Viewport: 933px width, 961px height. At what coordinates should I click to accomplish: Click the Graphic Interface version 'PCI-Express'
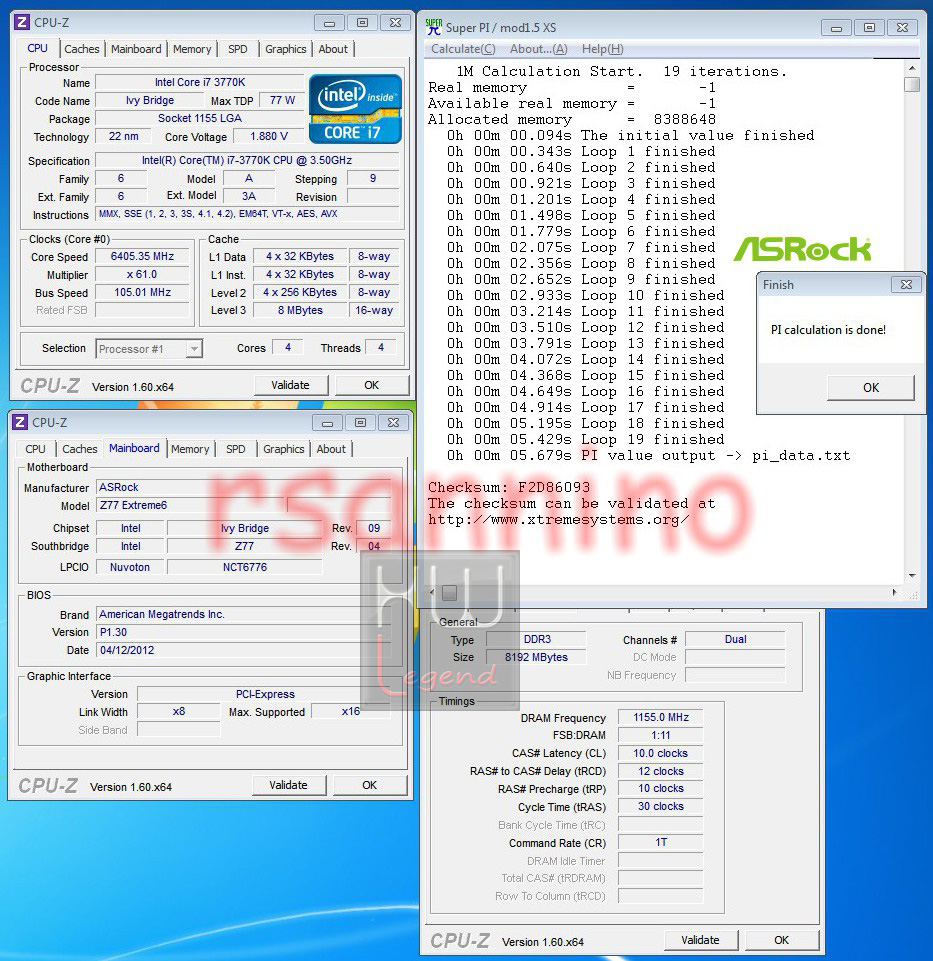[264, 694]
